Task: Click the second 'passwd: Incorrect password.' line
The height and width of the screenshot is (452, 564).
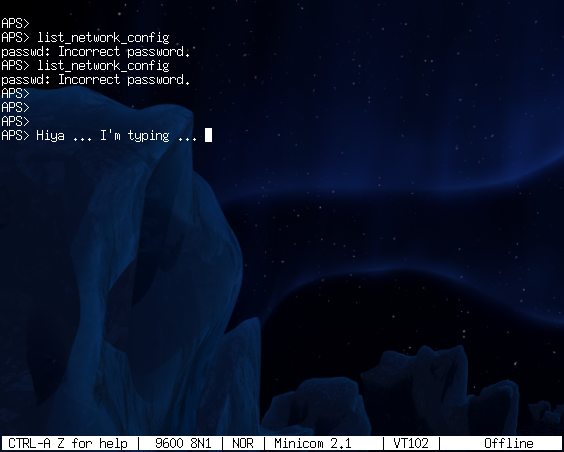Action: (96, 79)
